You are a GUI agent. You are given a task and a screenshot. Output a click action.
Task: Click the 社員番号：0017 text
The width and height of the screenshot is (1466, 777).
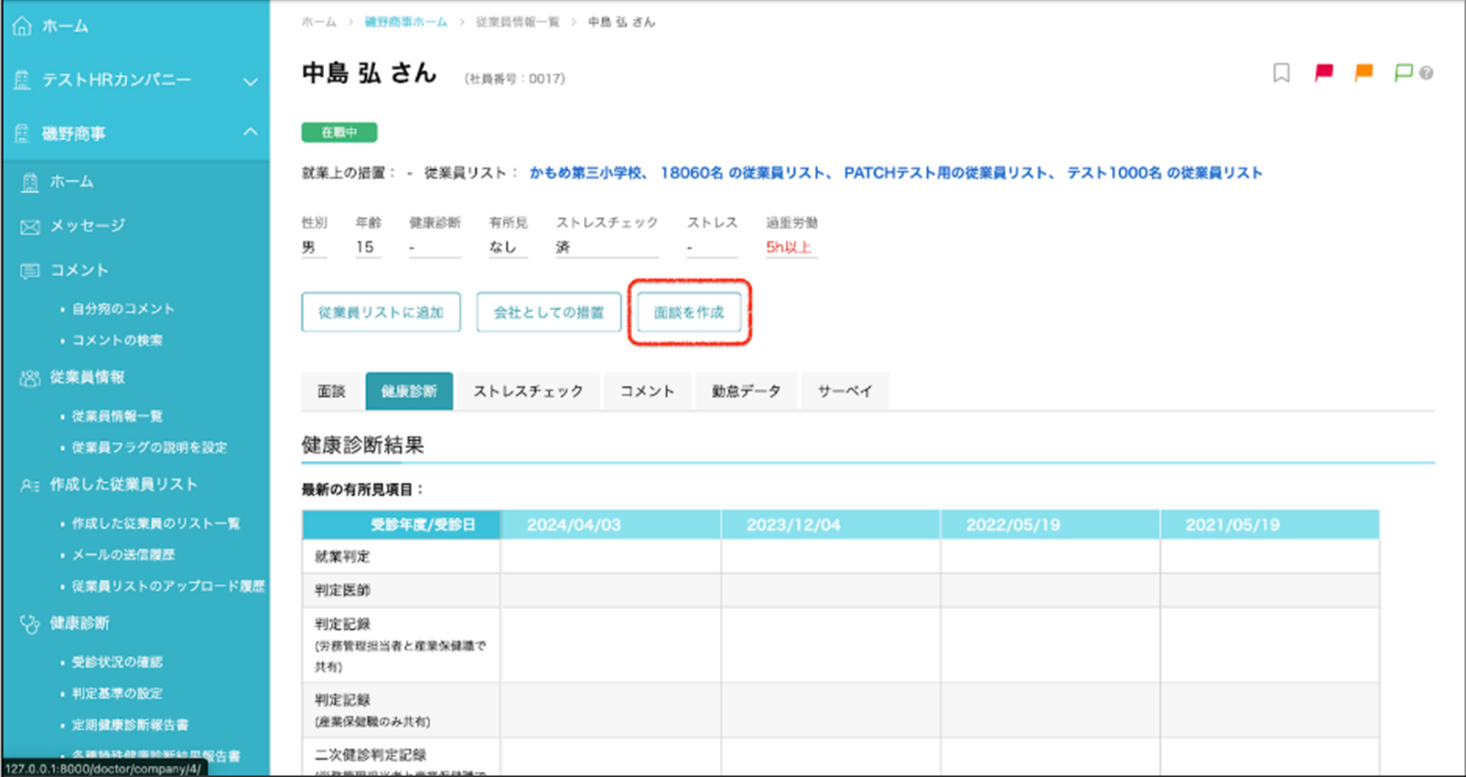(515, 78)
